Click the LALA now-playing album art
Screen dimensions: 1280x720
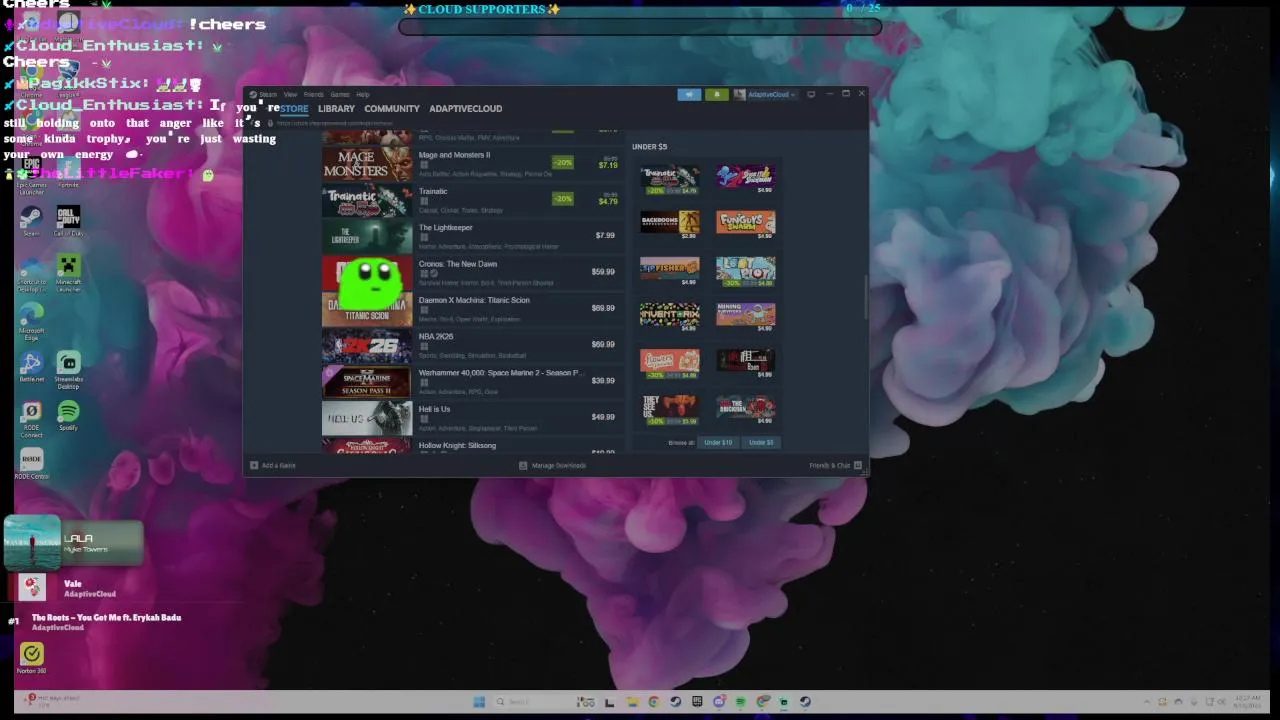pos(32,542)
